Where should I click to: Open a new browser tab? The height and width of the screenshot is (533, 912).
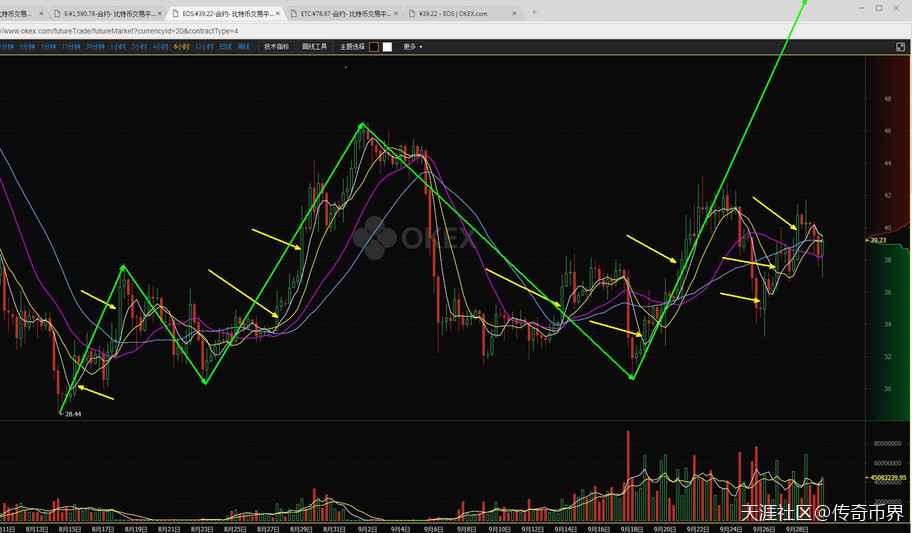534,13
